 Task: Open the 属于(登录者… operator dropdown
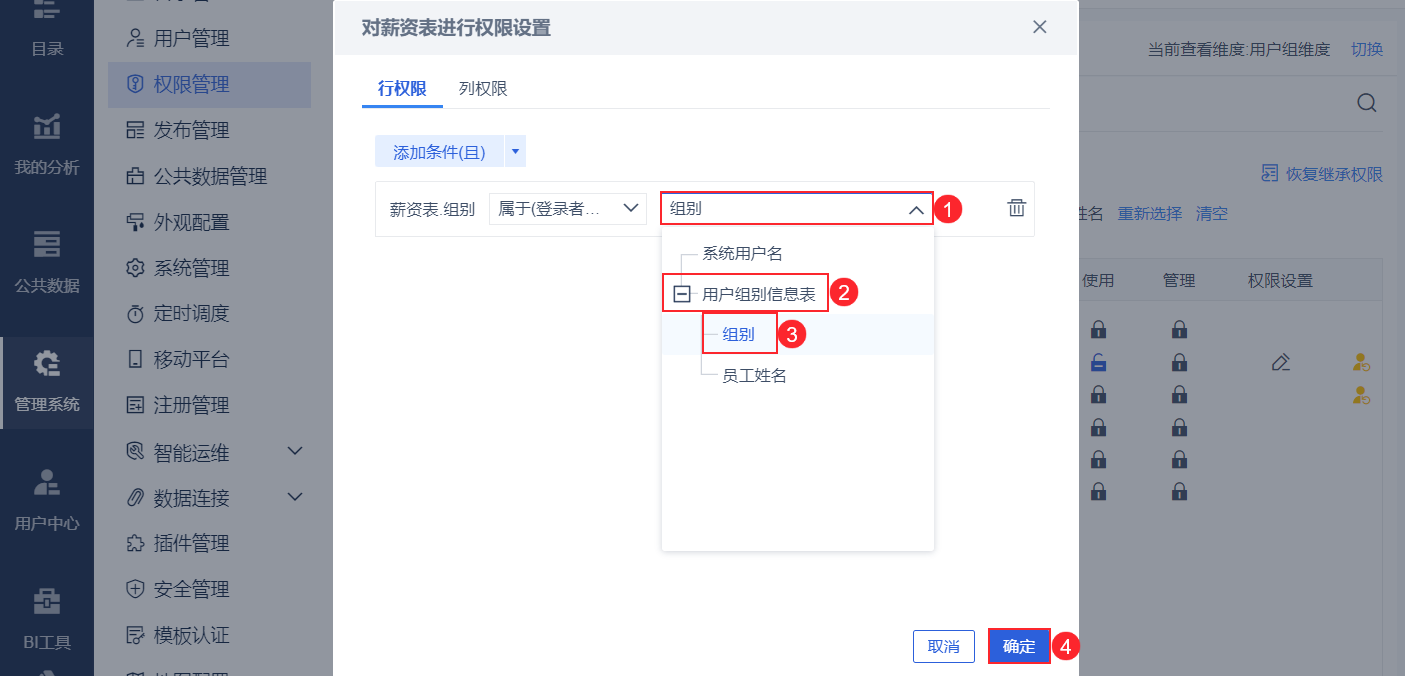(568, 208)
